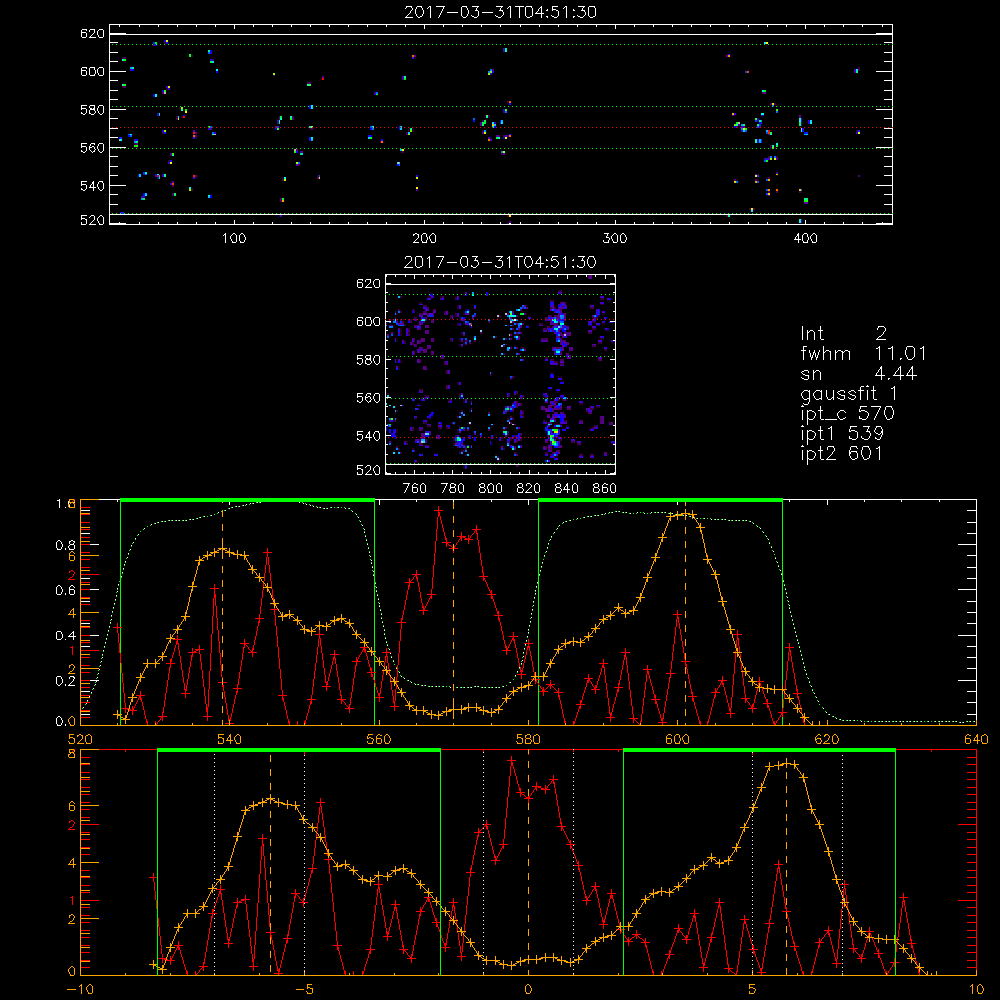This screenshot has width=1000, height=1000.
Task: Click x-axis label 540 of profile plot
Action: 230,740
